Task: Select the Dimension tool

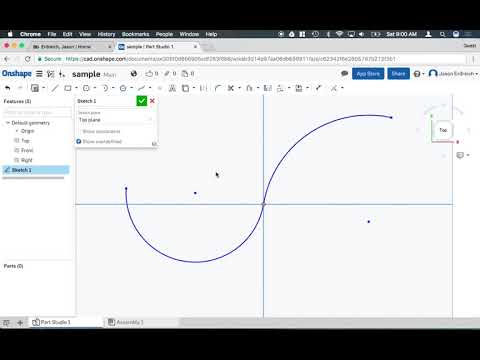Action: 318,88
